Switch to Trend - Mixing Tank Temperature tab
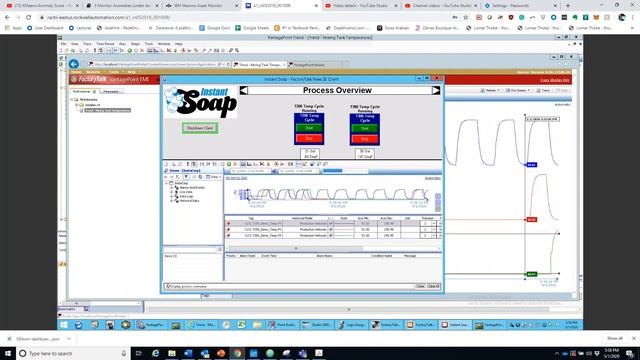Viewport: 640px width, 360px height. tap(260, 64)
